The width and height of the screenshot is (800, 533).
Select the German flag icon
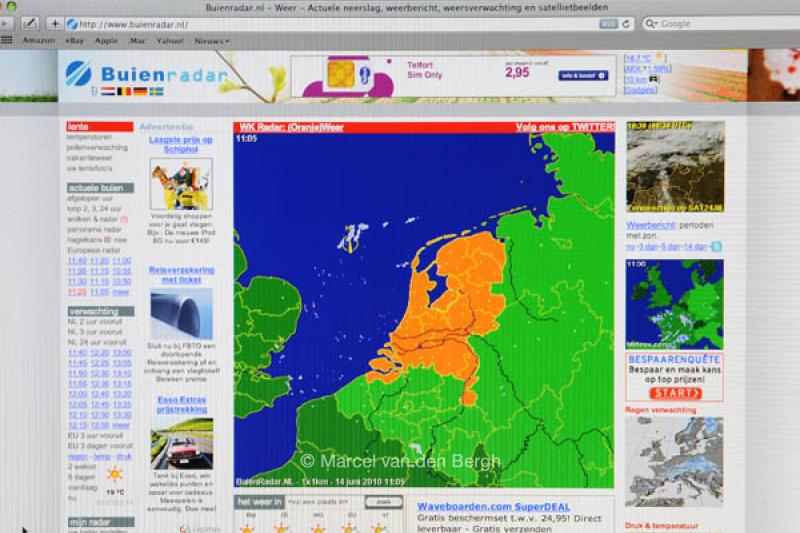(140, 92)
